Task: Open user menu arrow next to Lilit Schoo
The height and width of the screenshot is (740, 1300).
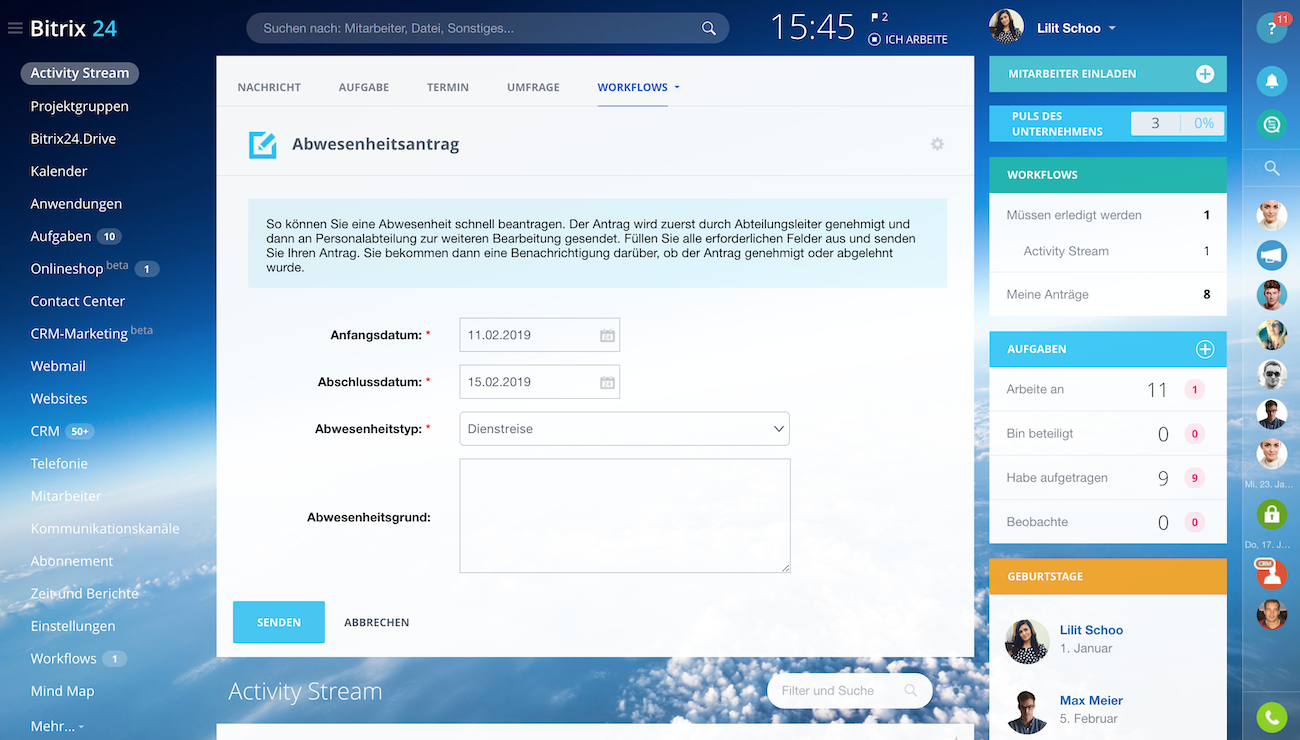Action: (x=1112, y=29)
